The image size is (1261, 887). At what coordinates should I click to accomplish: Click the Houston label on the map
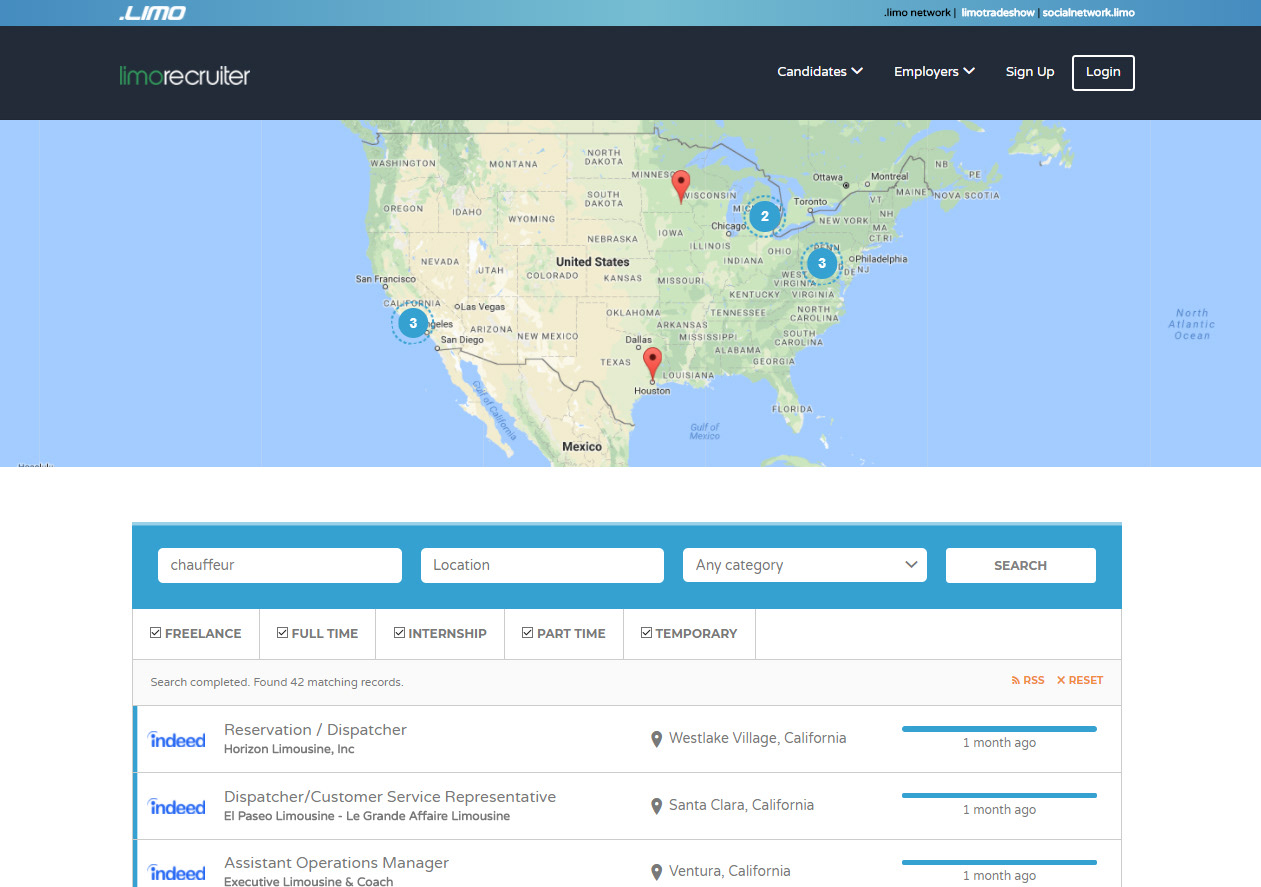coord(652,391)
